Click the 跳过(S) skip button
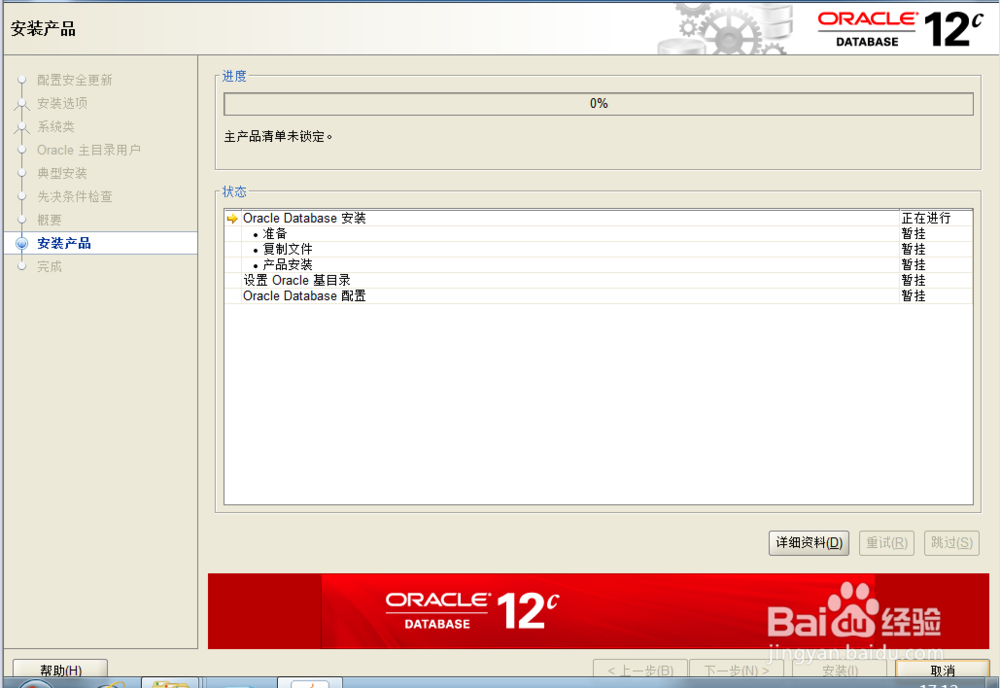Screen dimensions: 1000x688 click(950, 543)
